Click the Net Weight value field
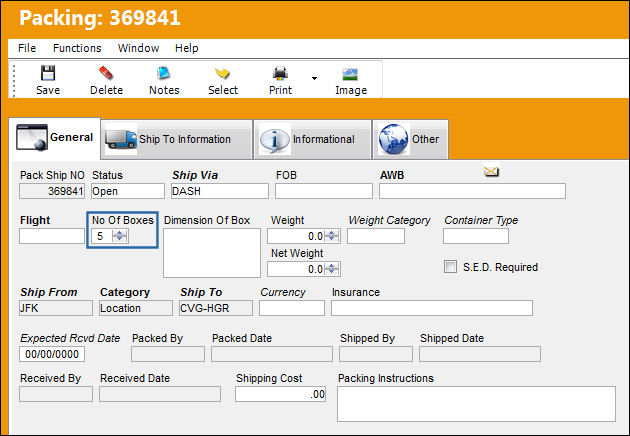 point(296,269)
